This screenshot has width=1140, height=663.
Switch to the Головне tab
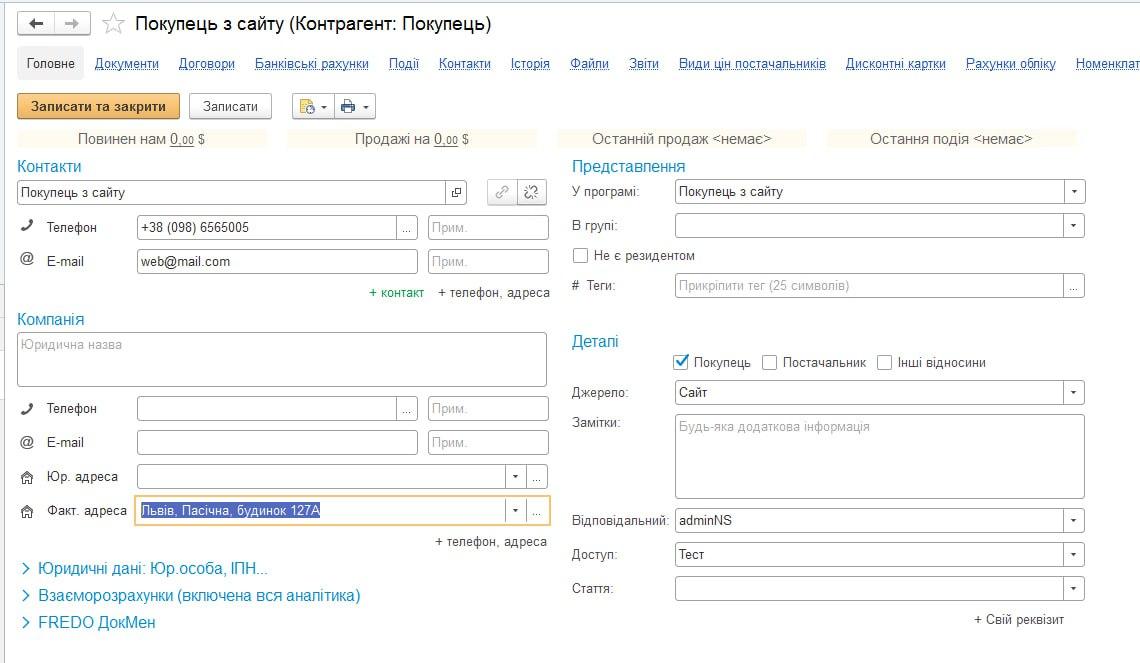[50, 63]
